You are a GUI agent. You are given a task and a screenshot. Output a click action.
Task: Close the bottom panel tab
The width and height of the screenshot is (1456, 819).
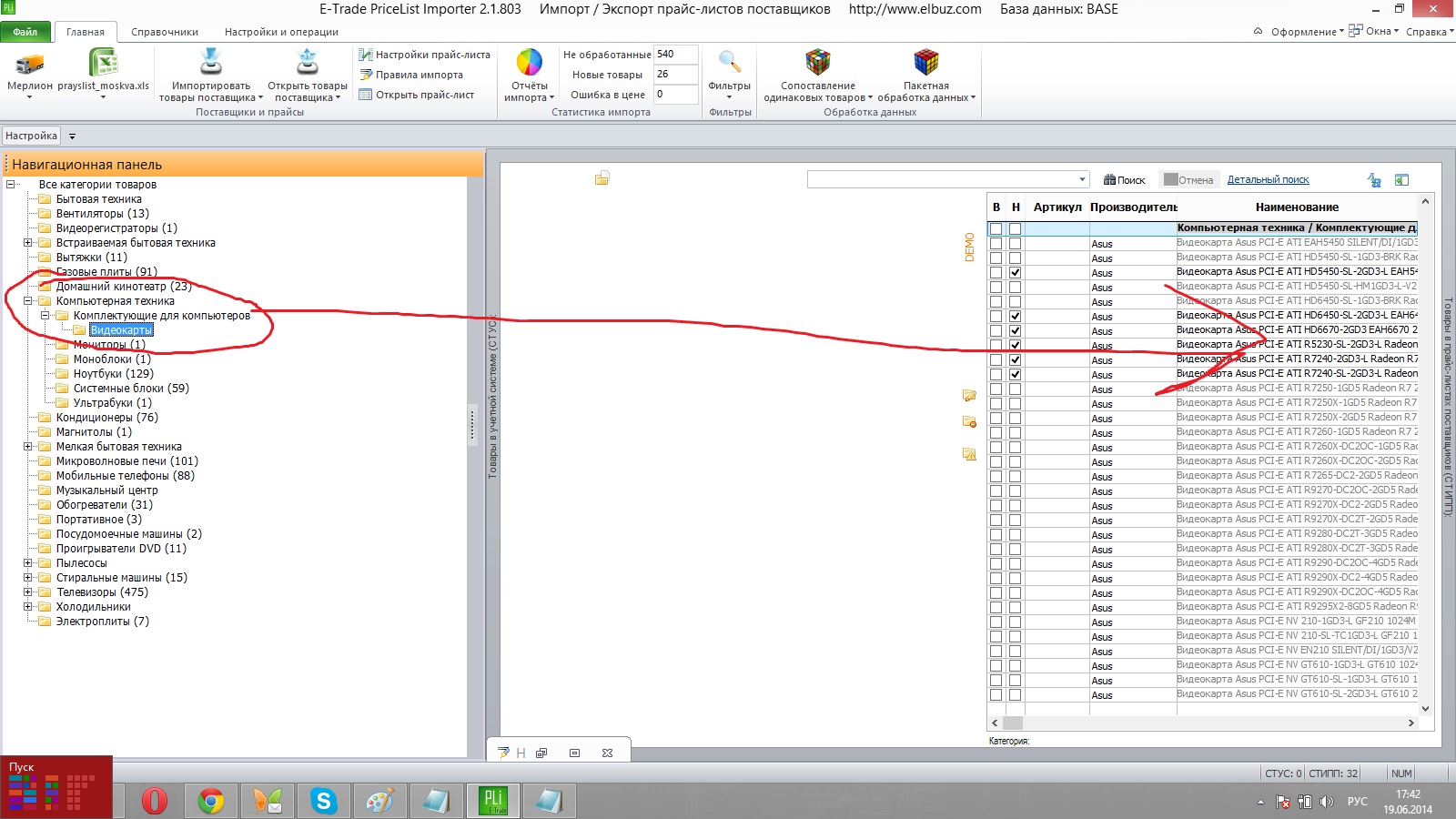[607, 753]
